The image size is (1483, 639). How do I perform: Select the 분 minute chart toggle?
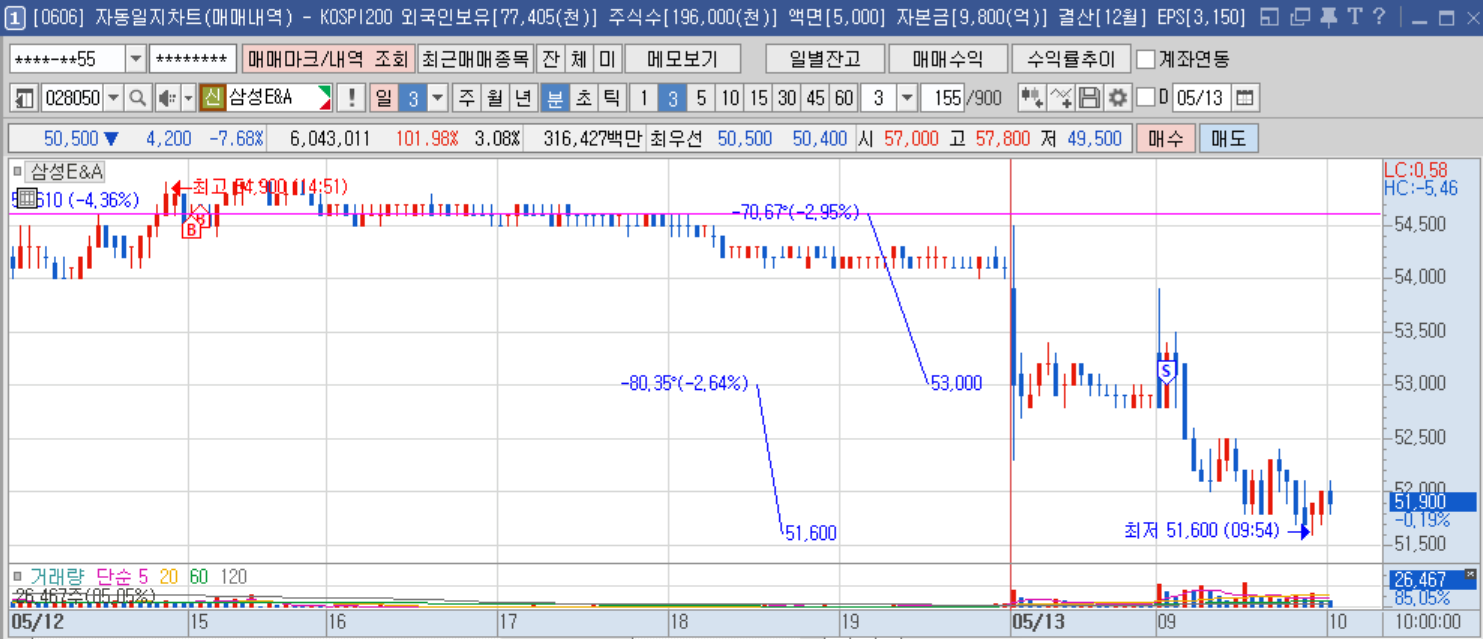[x=554, y=98]
